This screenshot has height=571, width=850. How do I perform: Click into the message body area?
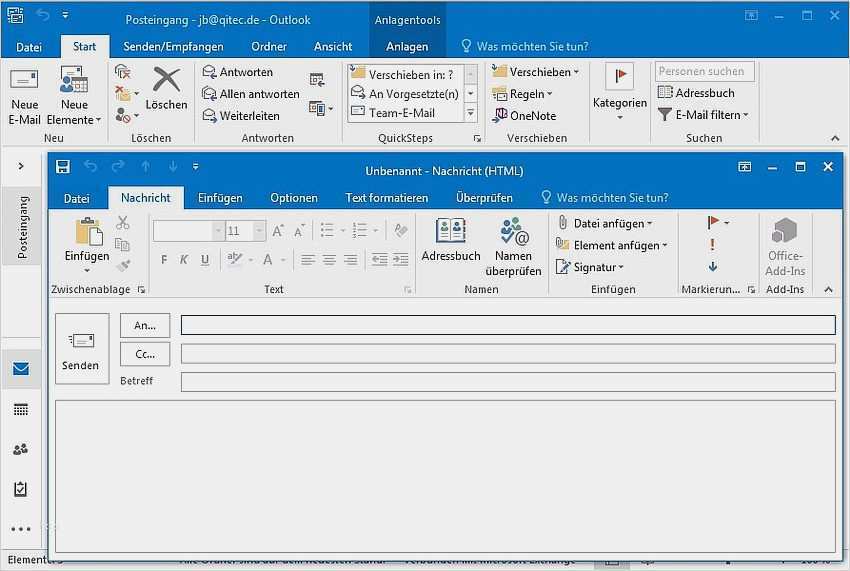point(445,476)
